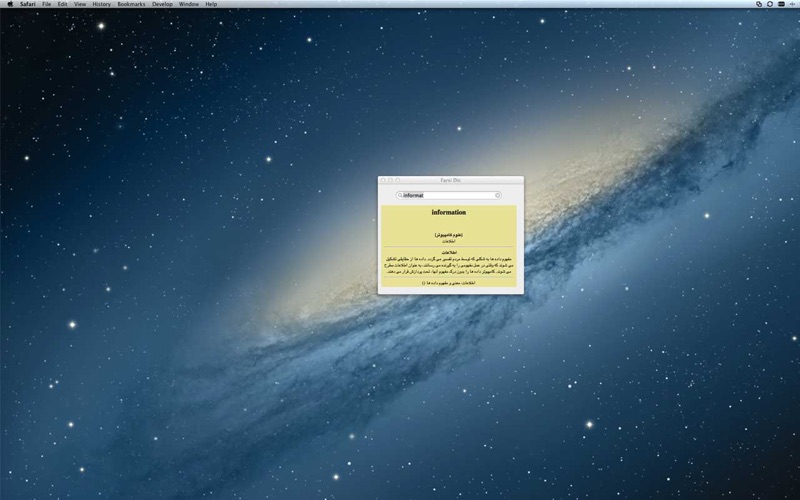Click the overlapping squares menu bar icon

(759, 4)
